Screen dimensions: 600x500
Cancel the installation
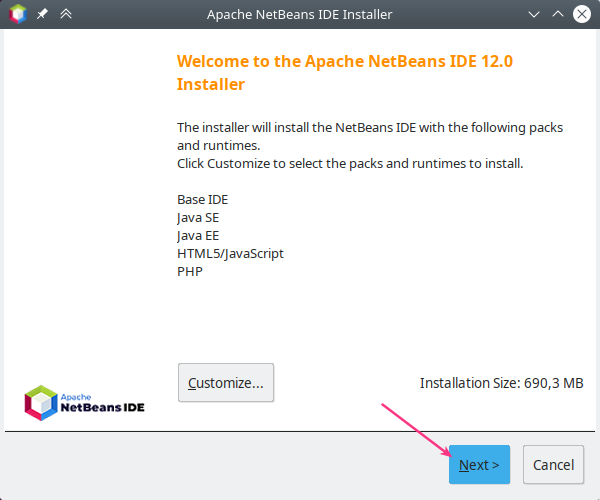(553, 465)
